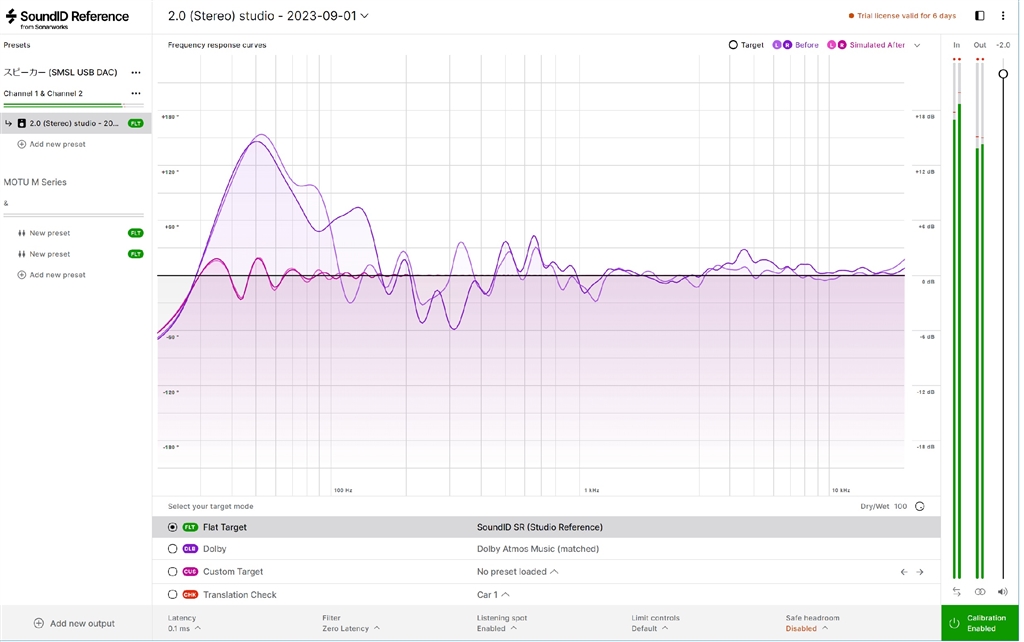1024x642 pixels.
Task: Click the kebab menu in the top-right corner
Action: pyautogui.click(x=1003, y=16)
